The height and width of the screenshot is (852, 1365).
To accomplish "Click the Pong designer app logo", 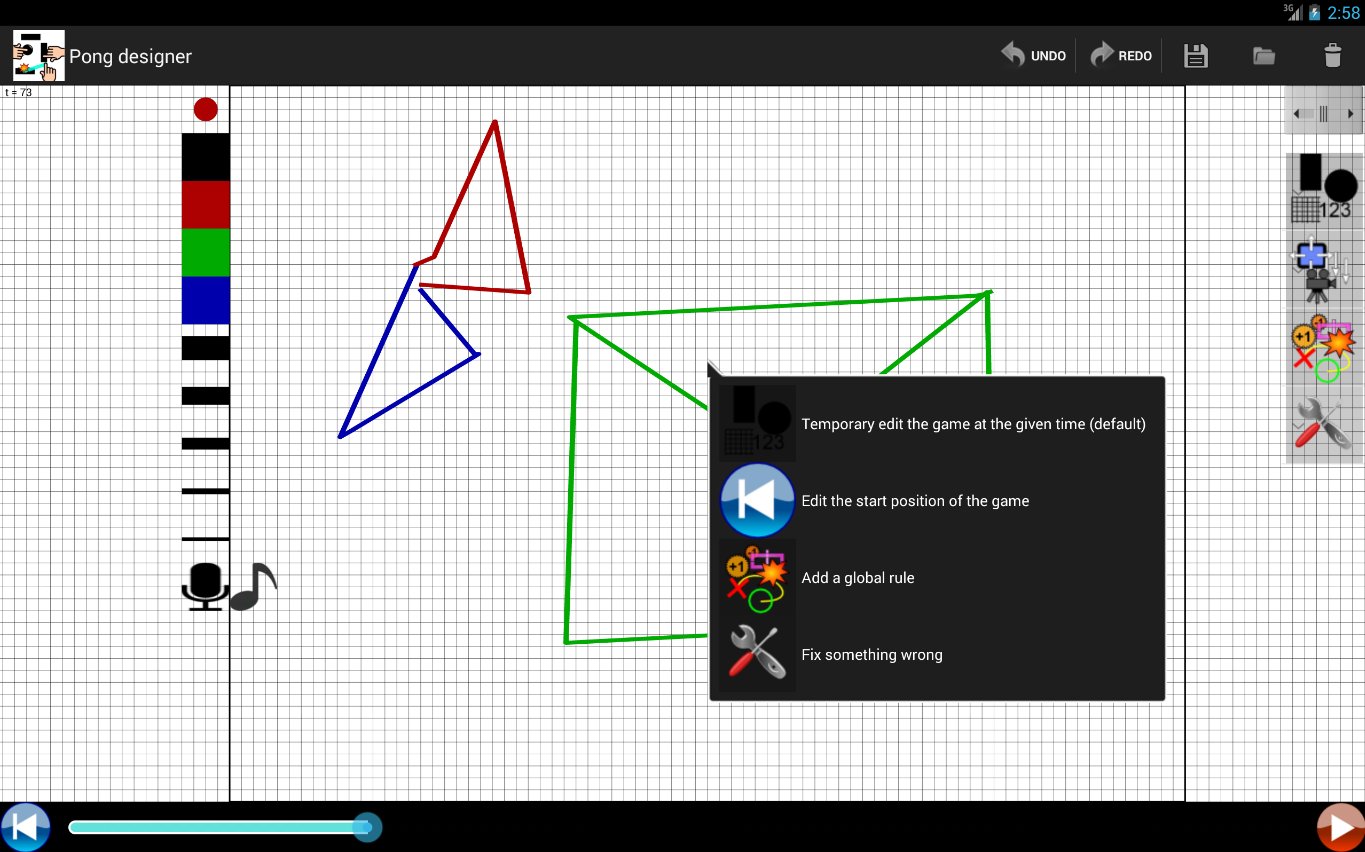I will pos(39,56).
